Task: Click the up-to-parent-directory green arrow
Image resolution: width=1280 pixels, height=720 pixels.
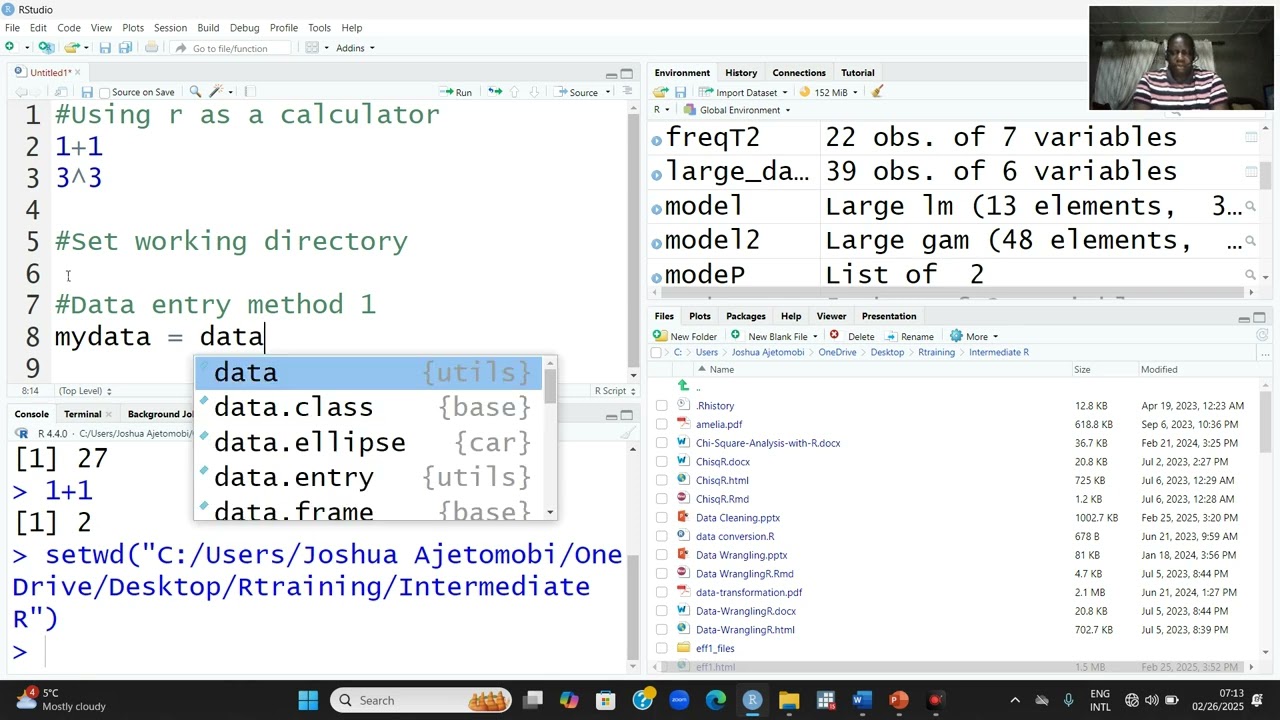Action: pos(684,386)
